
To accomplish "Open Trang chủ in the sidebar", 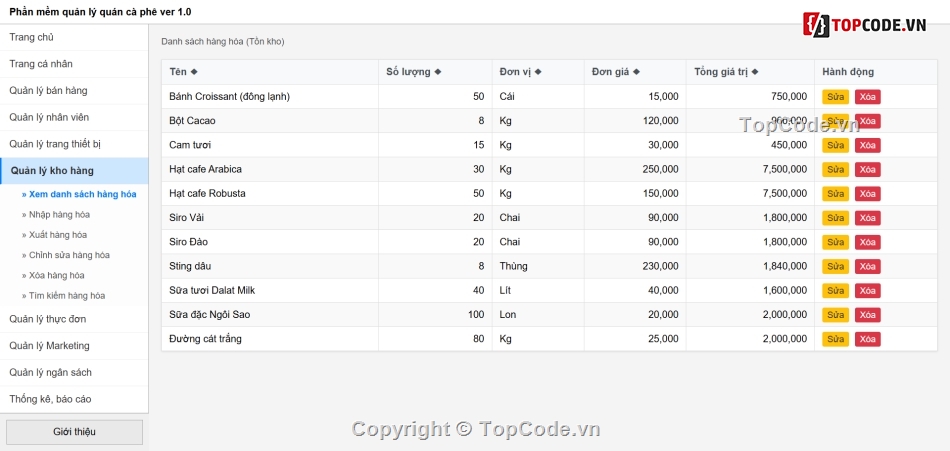I will pyautogui.click(x=74, y=38).
